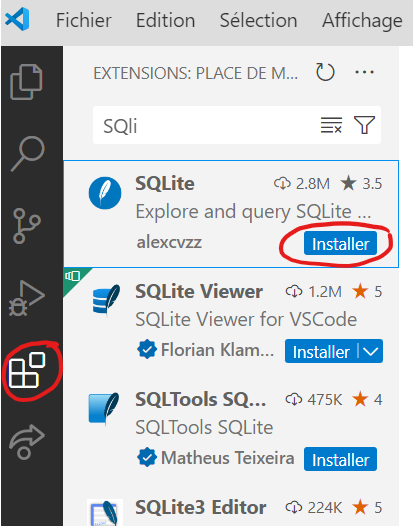Open the Edition menu

[165, 20]
